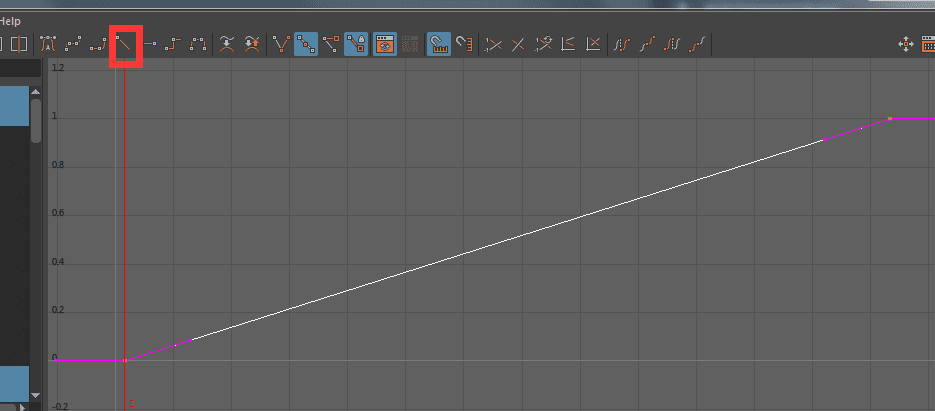Viewport: 935px width, 411px height.
Task: Renormalize the curves
Action: pos(543,44)
